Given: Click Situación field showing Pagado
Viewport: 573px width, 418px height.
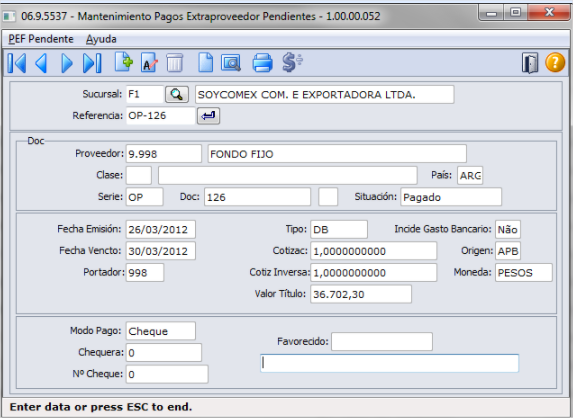Looking at the screenshot, I should tap(451, 197).
